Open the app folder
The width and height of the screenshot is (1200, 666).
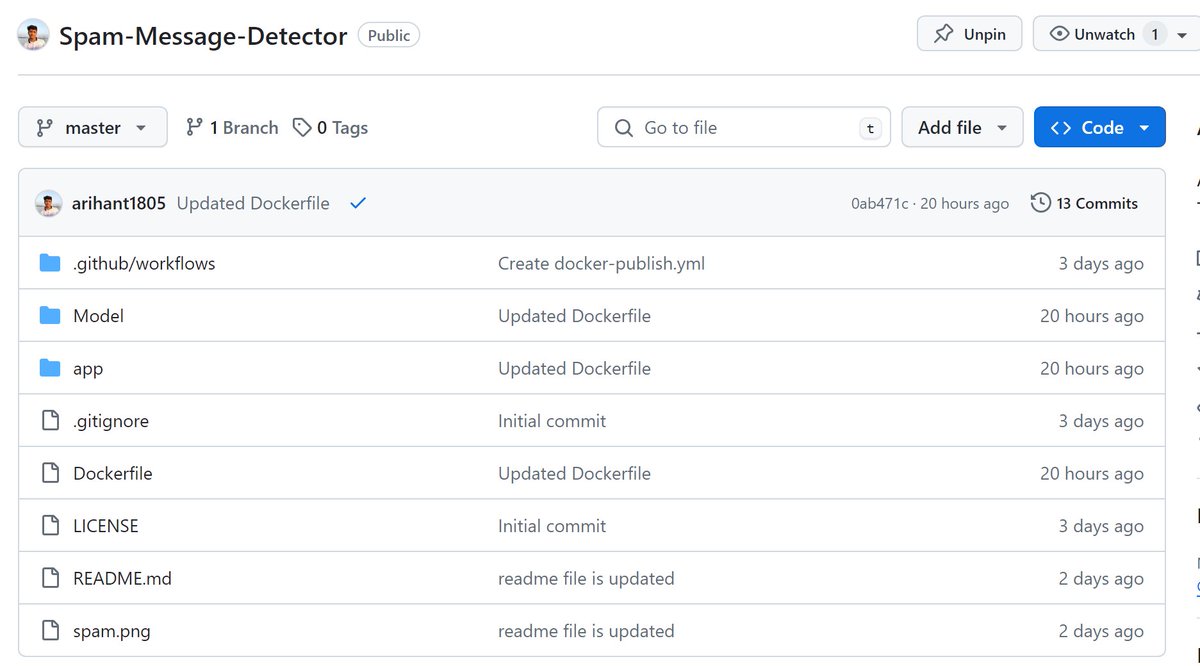click(88, 369)
